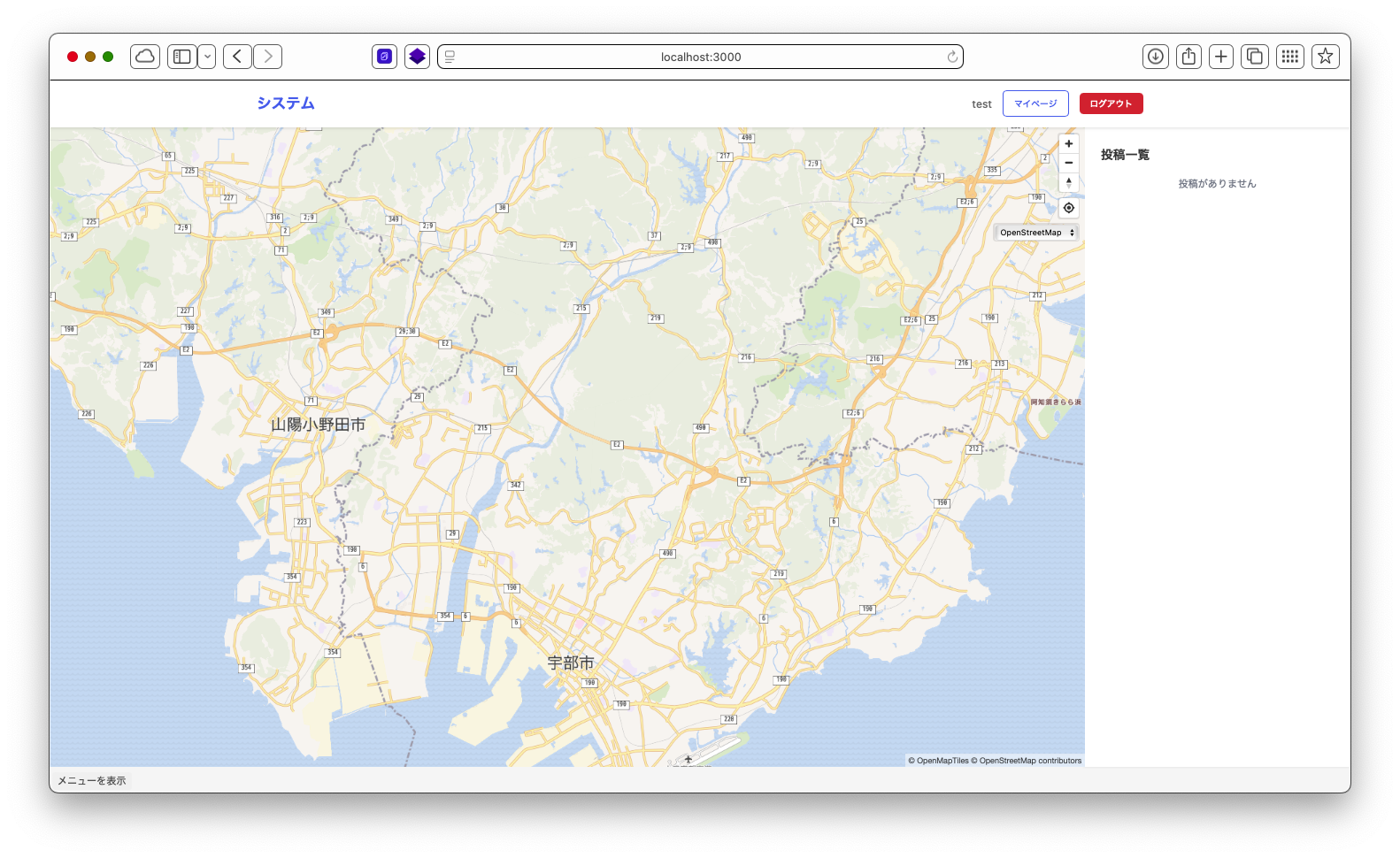Show the tab overview

click(1255, 57)
